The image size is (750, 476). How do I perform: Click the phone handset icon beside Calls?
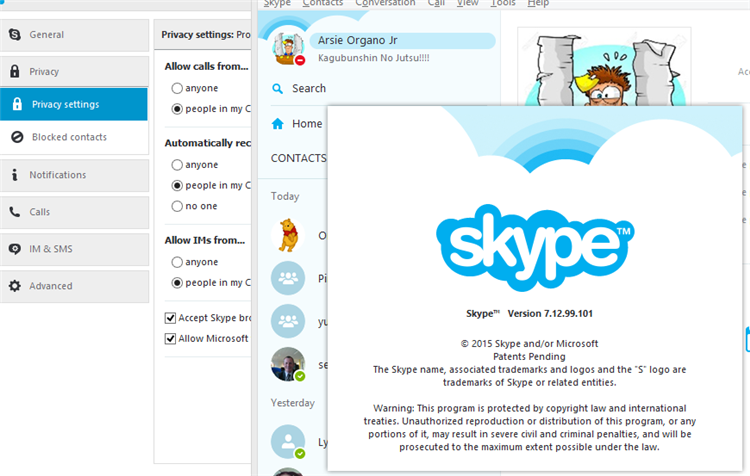click(x=15, y=211)
